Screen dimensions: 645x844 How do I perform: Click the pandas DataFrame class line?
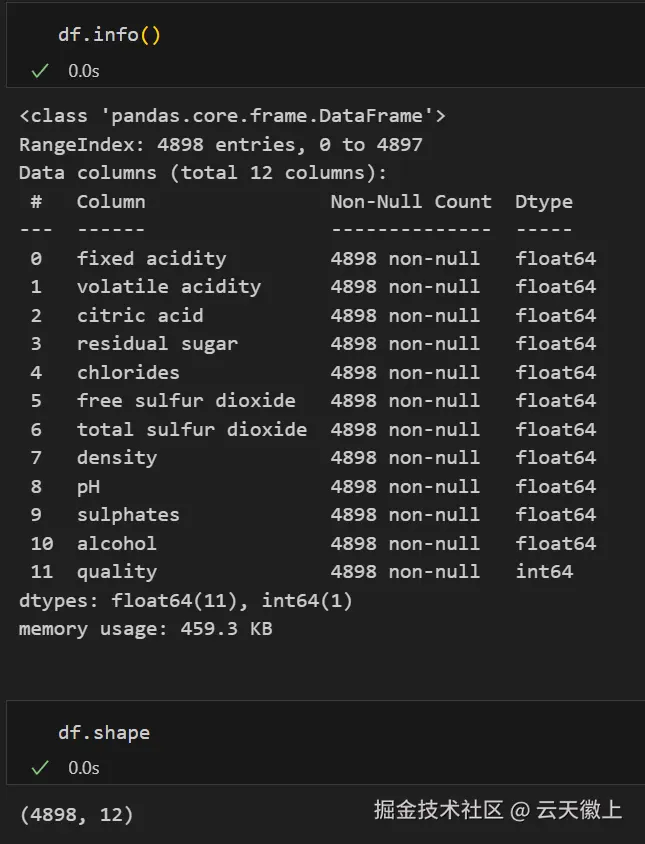(x=232, y=116)
